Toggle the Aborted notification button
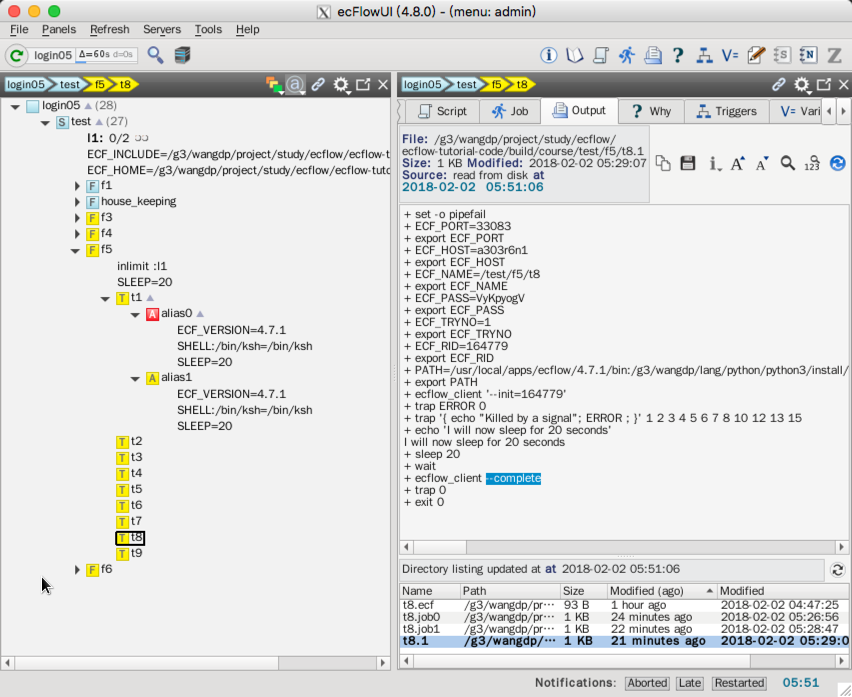This screenshot has width=852, height=697. [647, 683]
